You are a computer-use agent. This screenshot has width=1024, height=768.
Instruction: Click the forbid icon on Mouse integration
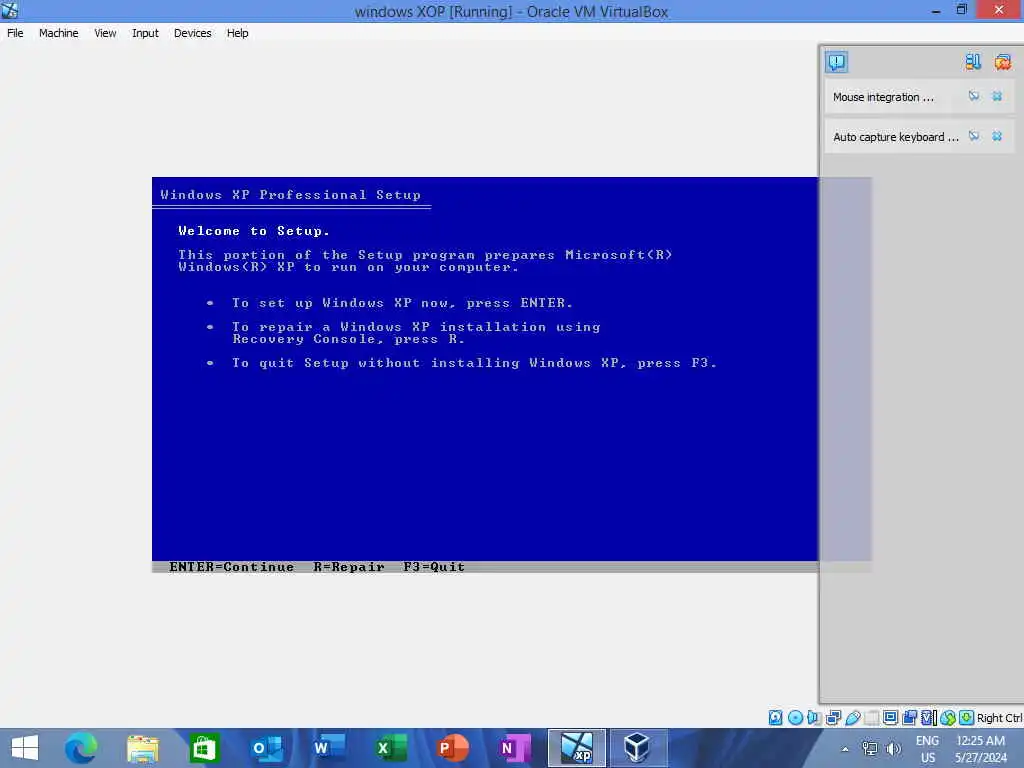click(x=974, y=96)
